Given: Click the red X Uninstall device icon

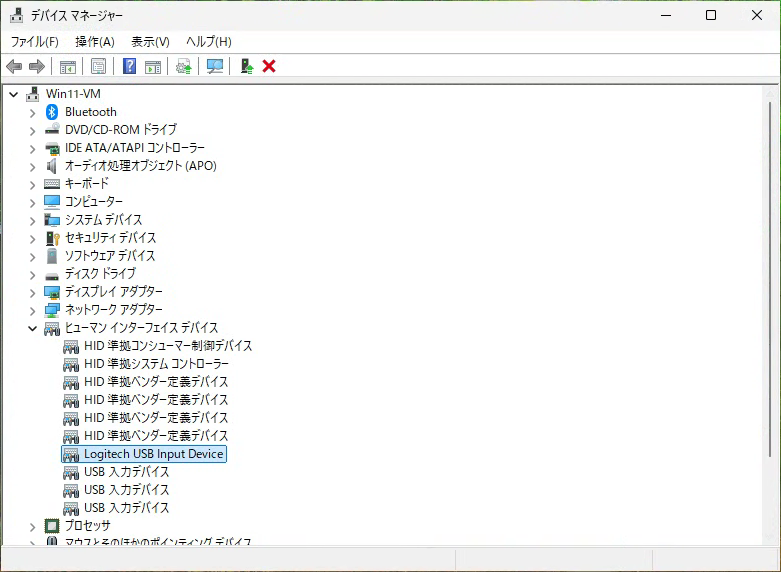Looking at the screenshot, I should [269, 66].
